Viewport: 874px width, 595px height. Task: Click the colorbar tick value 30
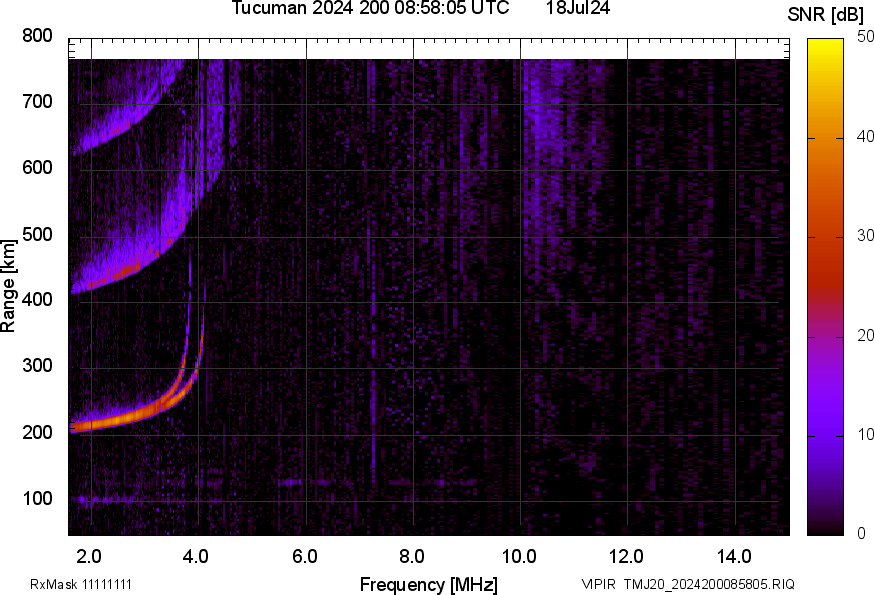click(x=865, y=236)
